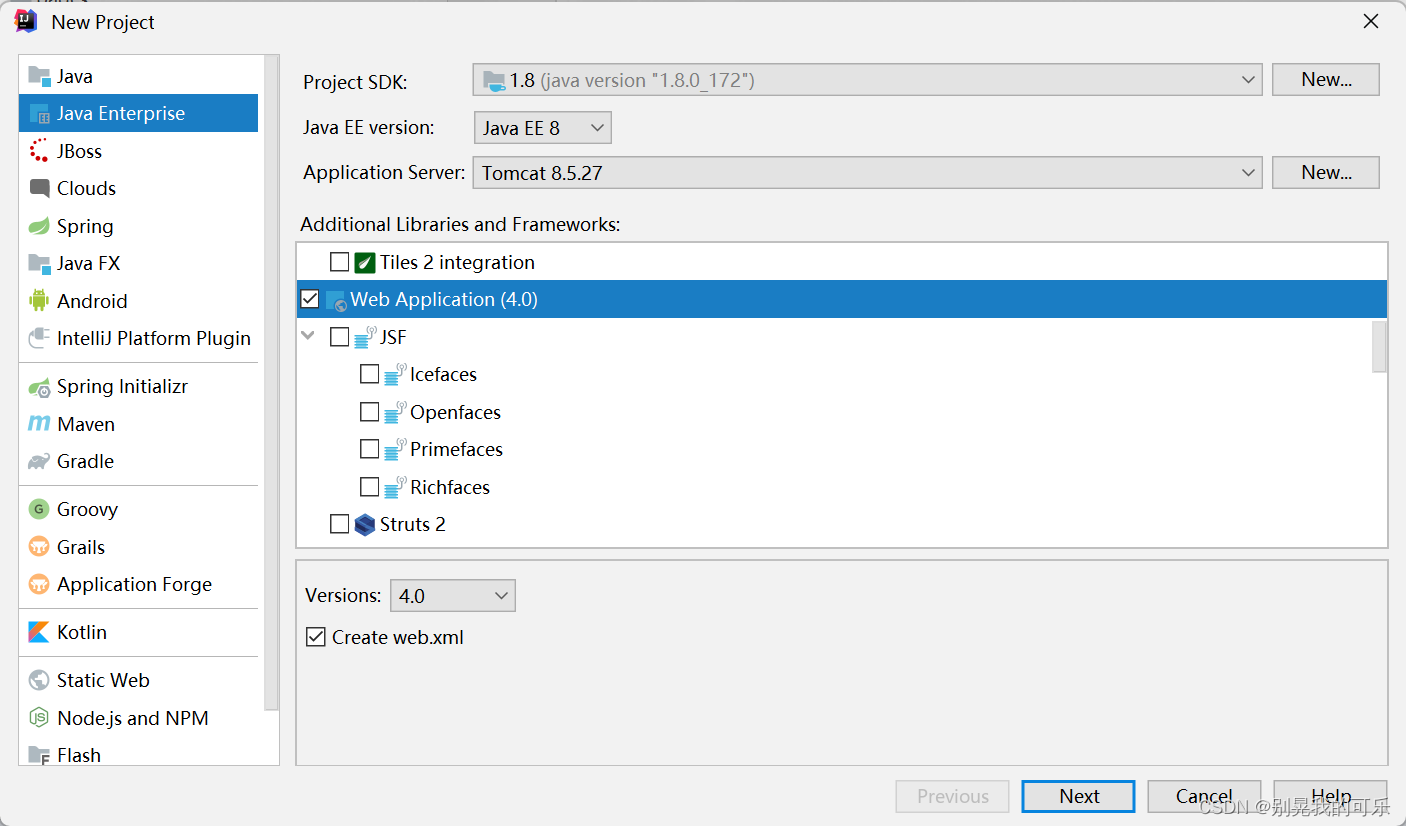Open the Application Server dropdown
Screen dimensions: 1406x826
[867, 173]
